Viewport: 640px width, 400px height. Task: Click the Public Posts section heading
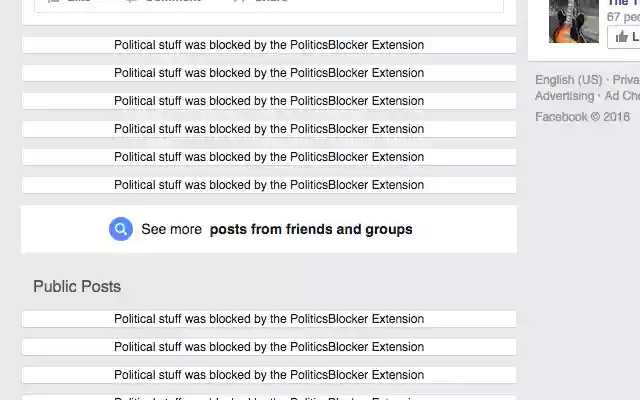pos(77,286)
